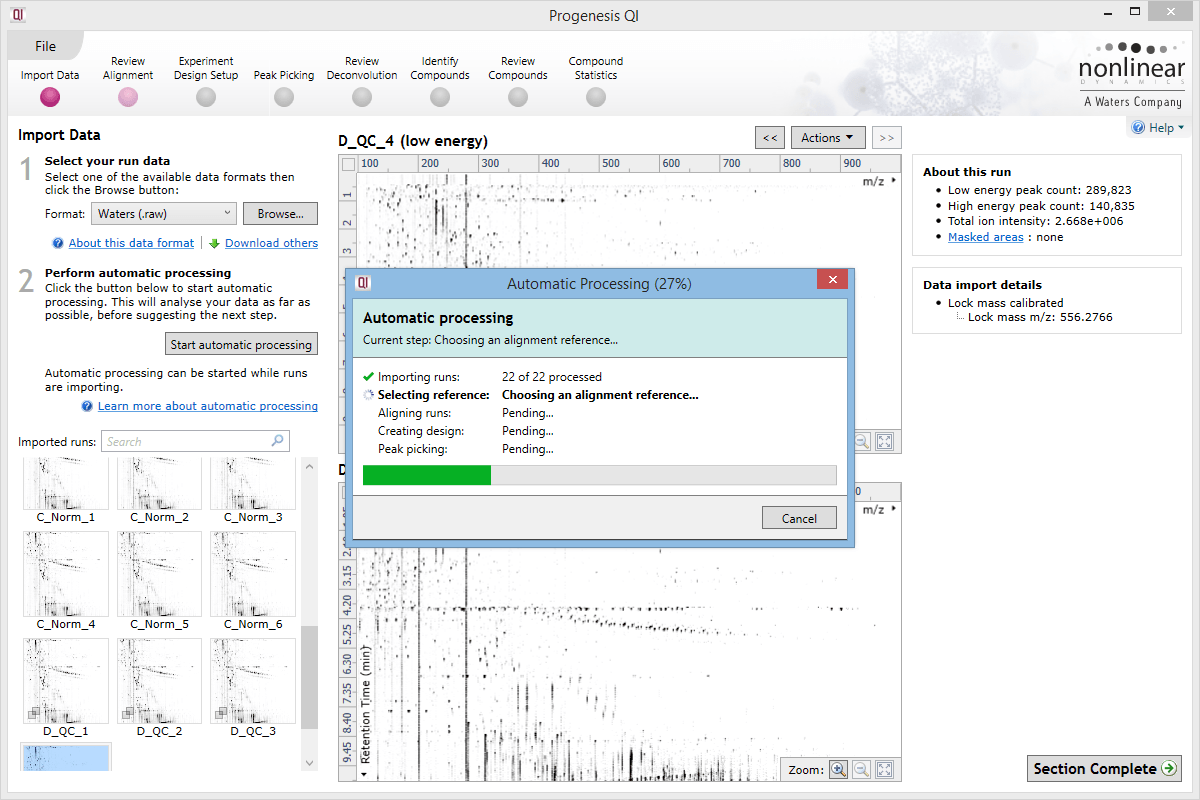Click the >> next run button
Viewport: 1200px width, 800px height.
[x=886, y=138]
